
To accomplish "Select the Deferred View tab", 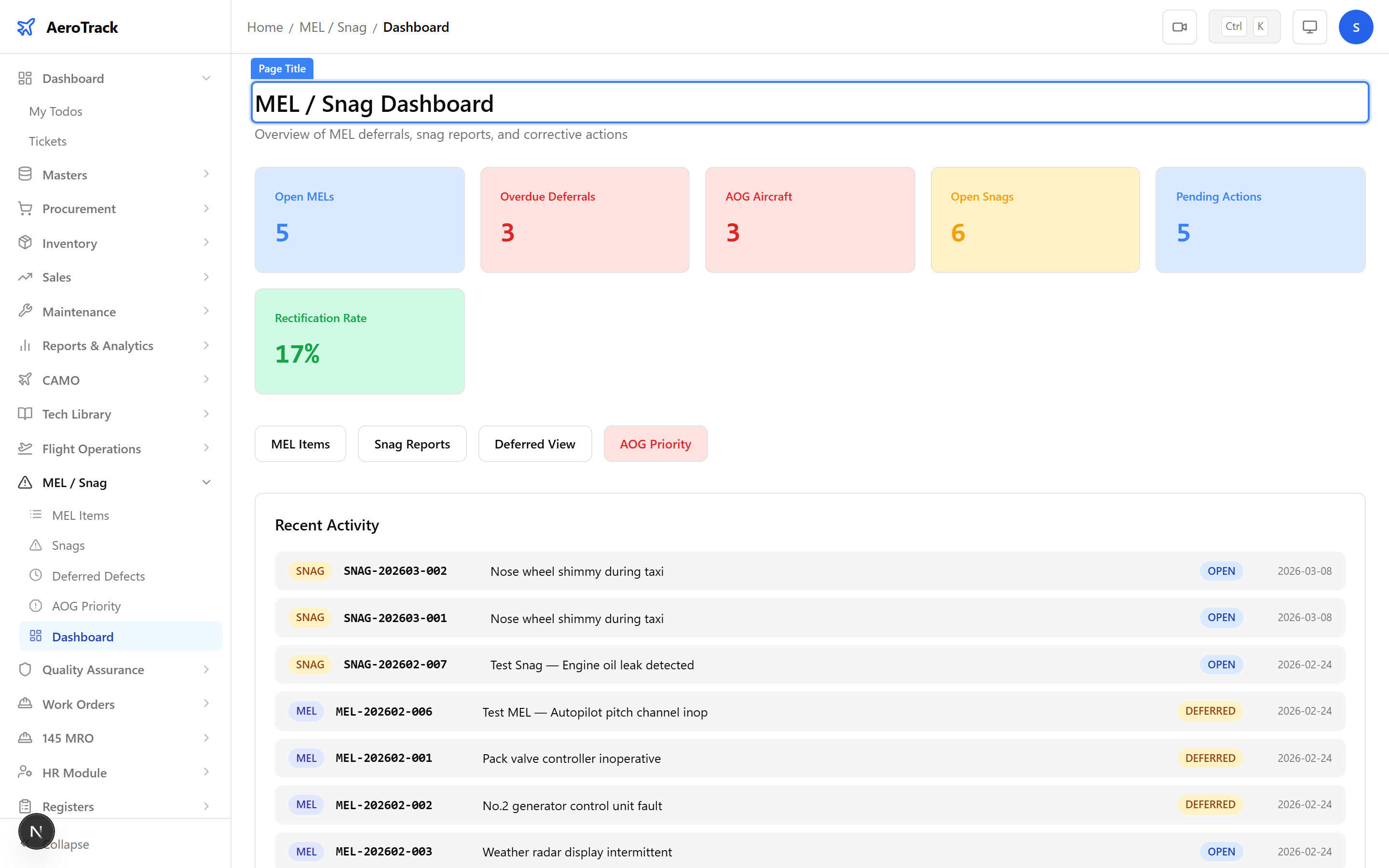I will click(x=534, y=443).
